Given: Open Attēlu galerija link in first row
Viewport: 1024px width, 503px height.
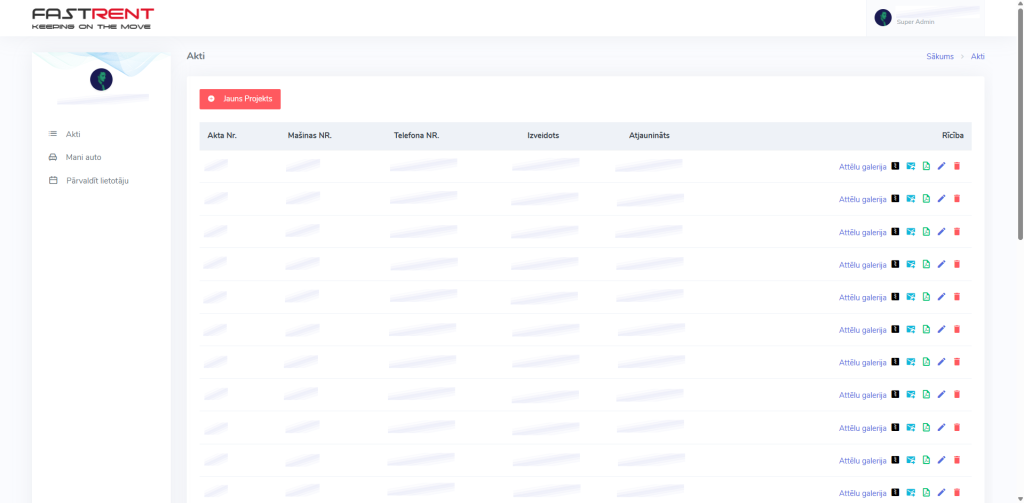Looking at the screenshot, I should (x=862, y=167).
